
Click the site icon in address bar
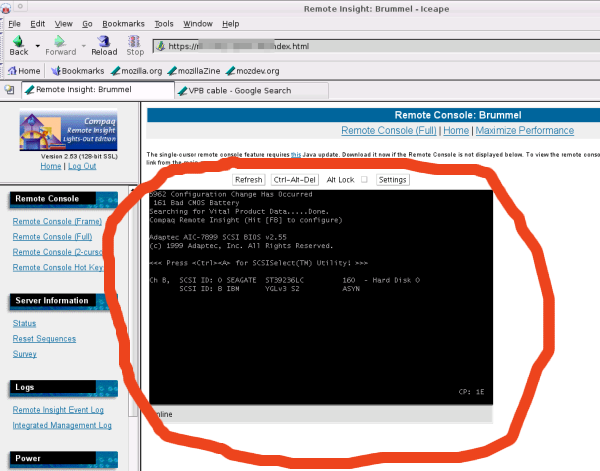[x=160, y=46]
